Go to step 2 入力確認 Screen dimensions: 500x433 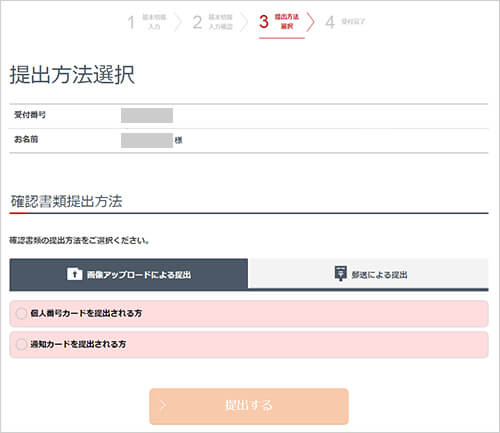coord(212,22)
